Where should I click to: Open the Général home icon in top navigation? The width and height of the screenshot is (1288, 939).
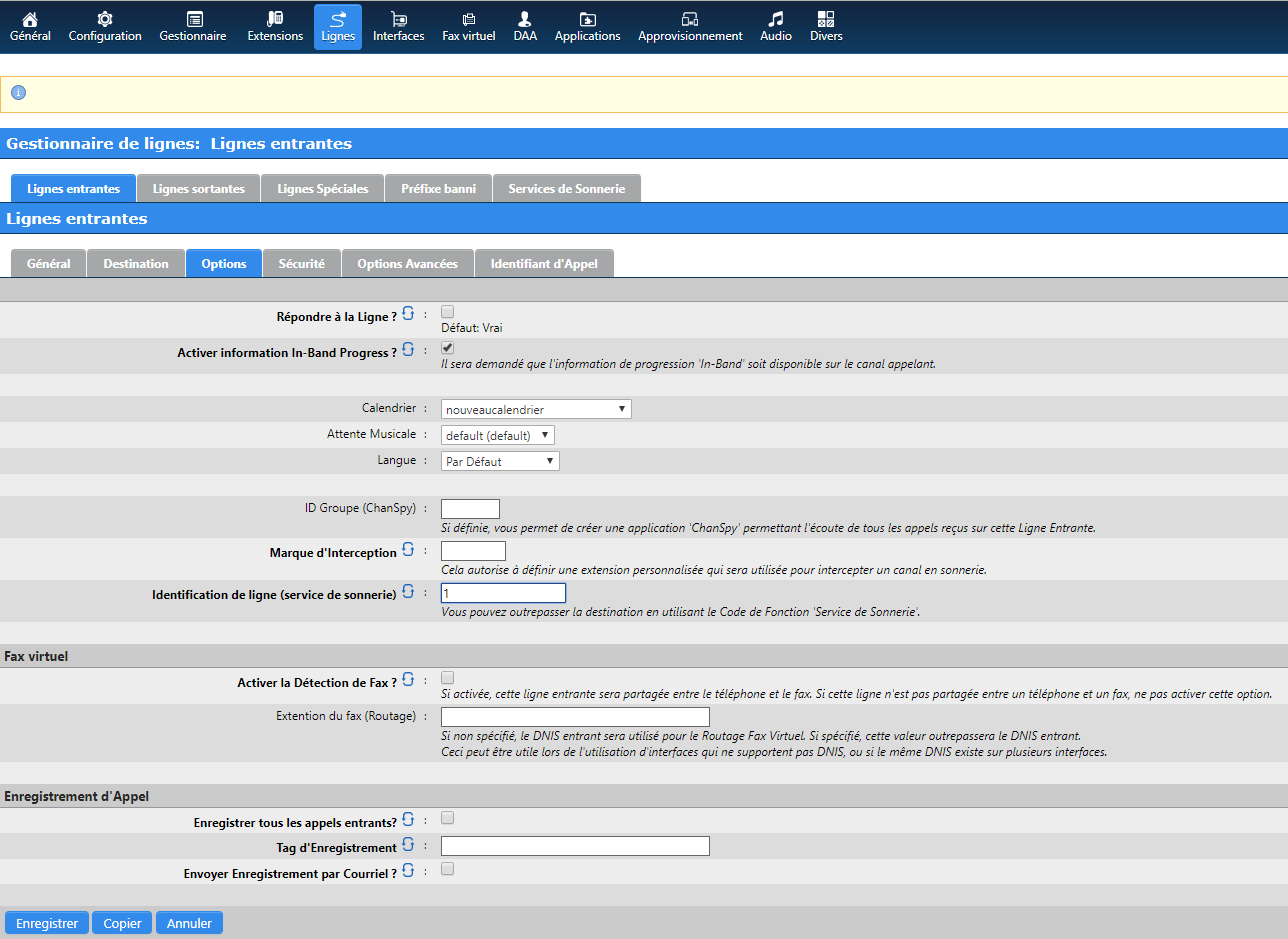coord(30,20)
